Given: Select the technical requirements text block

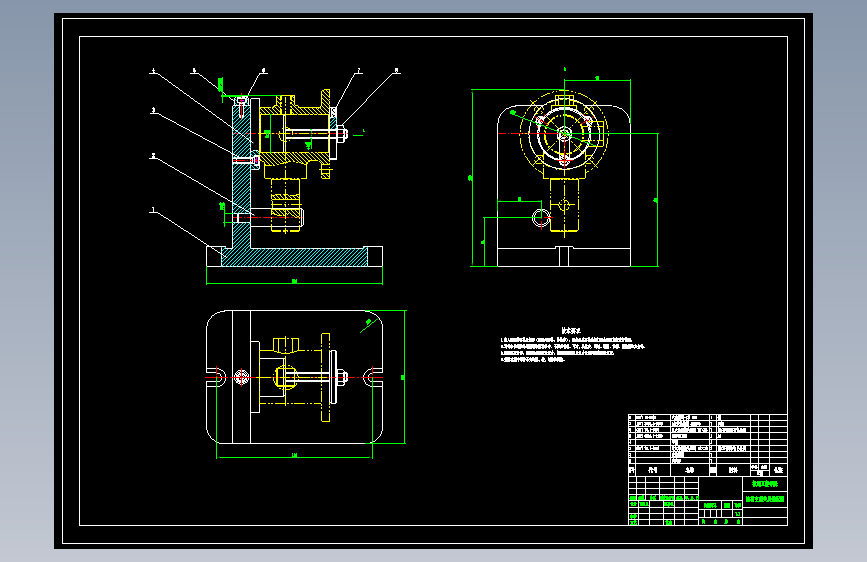Looking at the screenshot, I should [x=572, y=345].
